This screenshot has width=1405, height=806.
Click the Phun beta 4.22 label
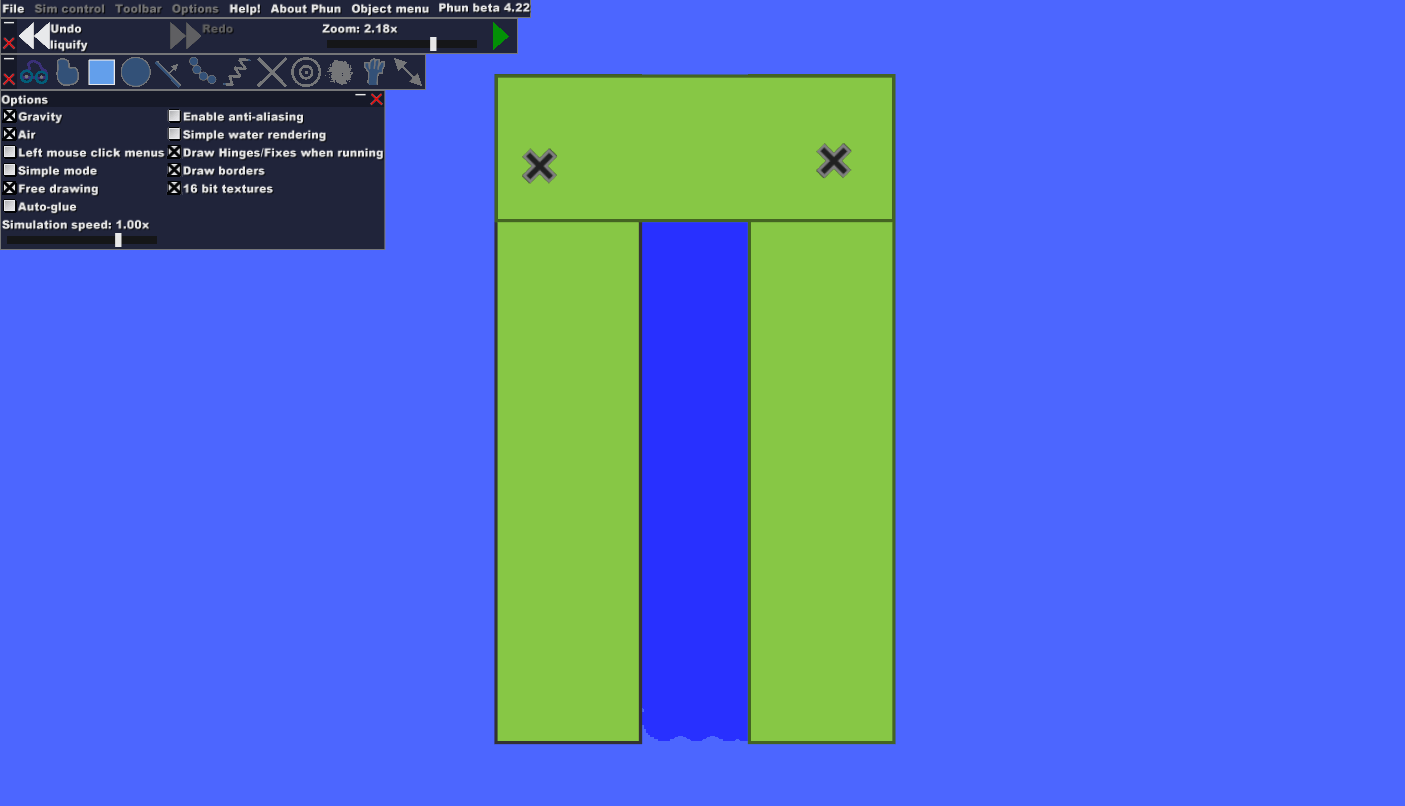click(484, 8)
